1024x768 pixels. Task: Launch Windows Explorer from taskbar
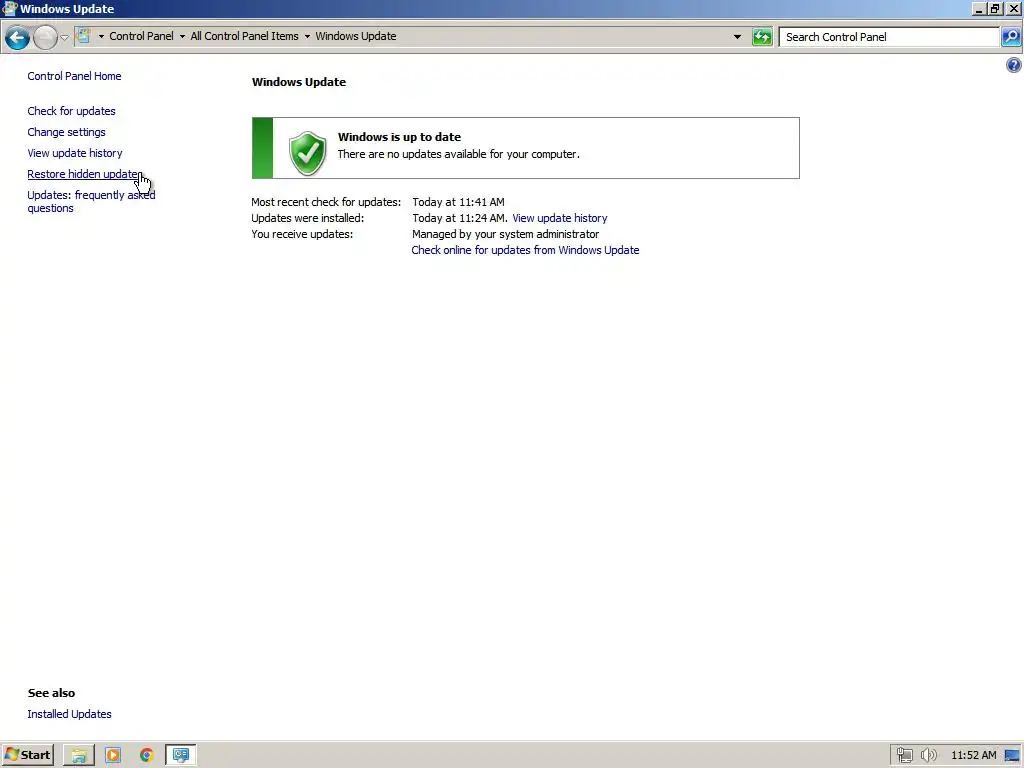79,756
